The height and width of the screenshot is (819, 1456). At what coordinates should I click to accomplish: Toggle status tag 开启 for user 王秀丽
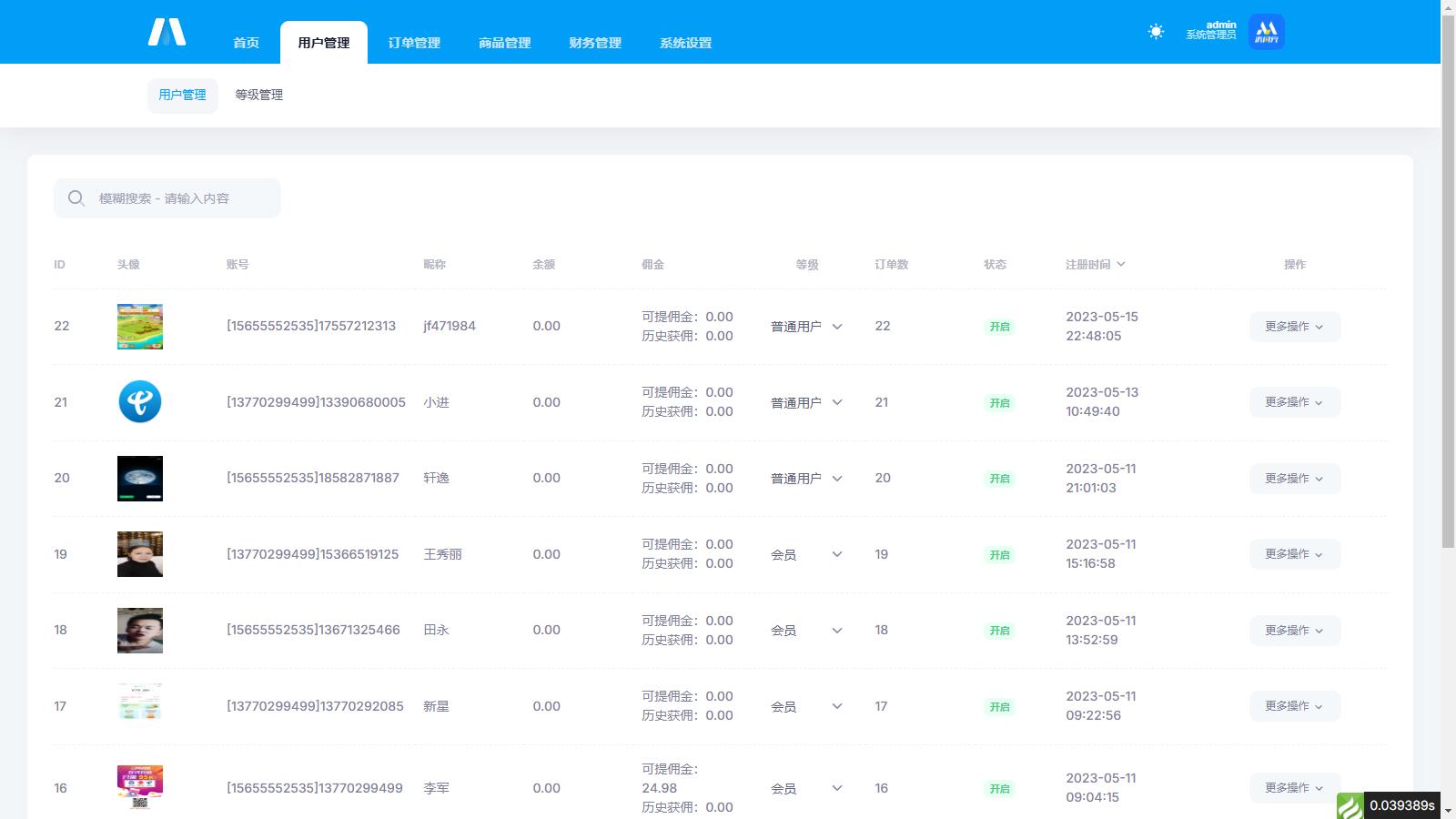point(999,555)
